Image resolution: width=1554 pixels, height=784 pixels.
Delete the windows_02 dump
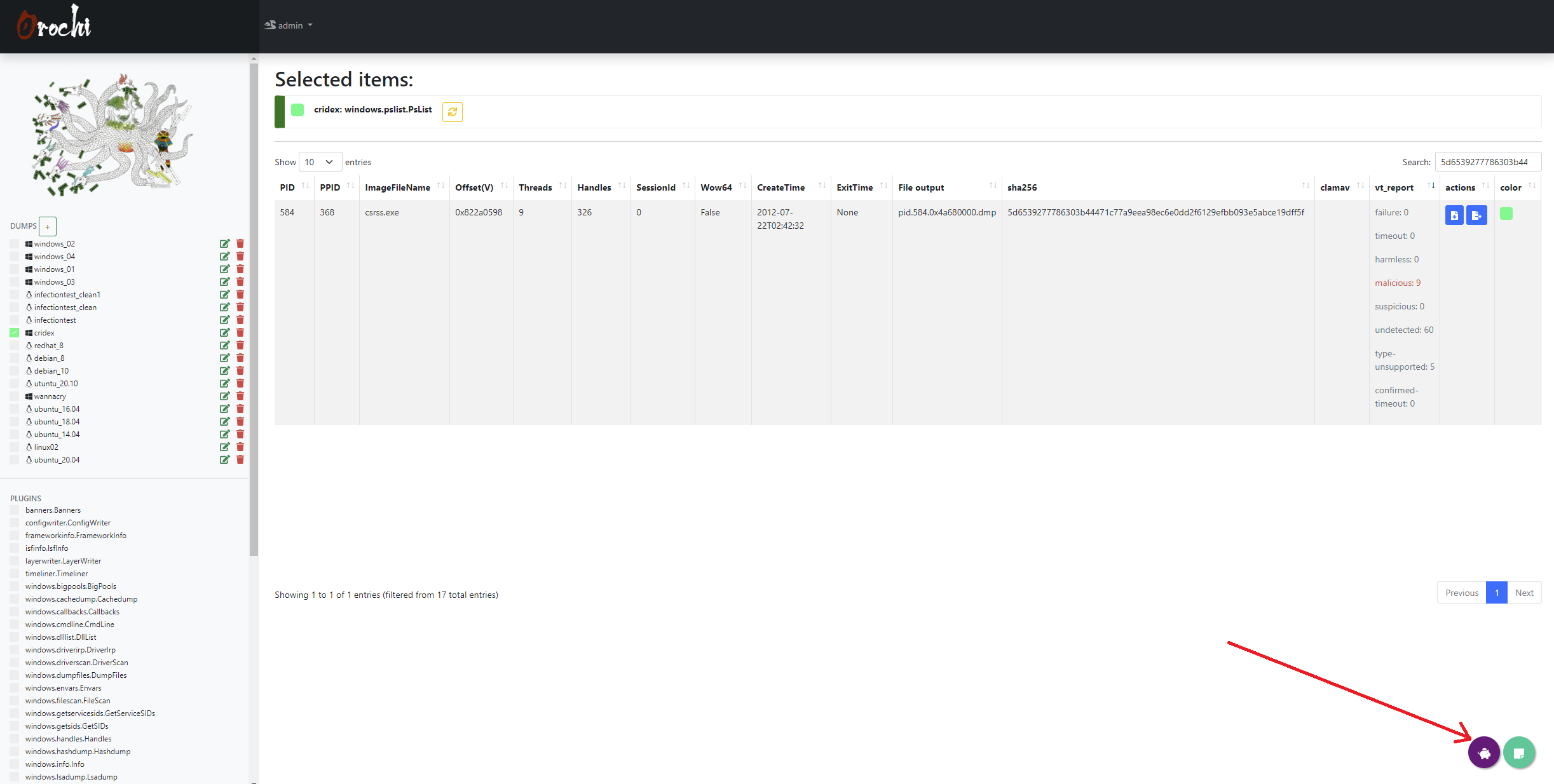240,244
